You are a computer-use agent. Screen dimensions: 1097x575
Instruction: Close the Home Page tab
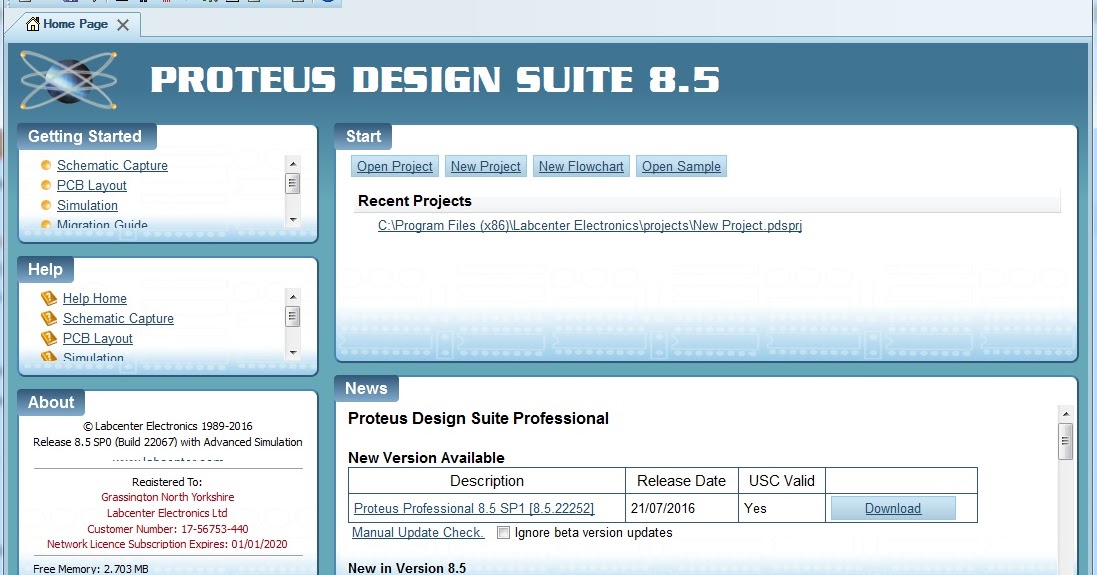(x=123, y=25)
